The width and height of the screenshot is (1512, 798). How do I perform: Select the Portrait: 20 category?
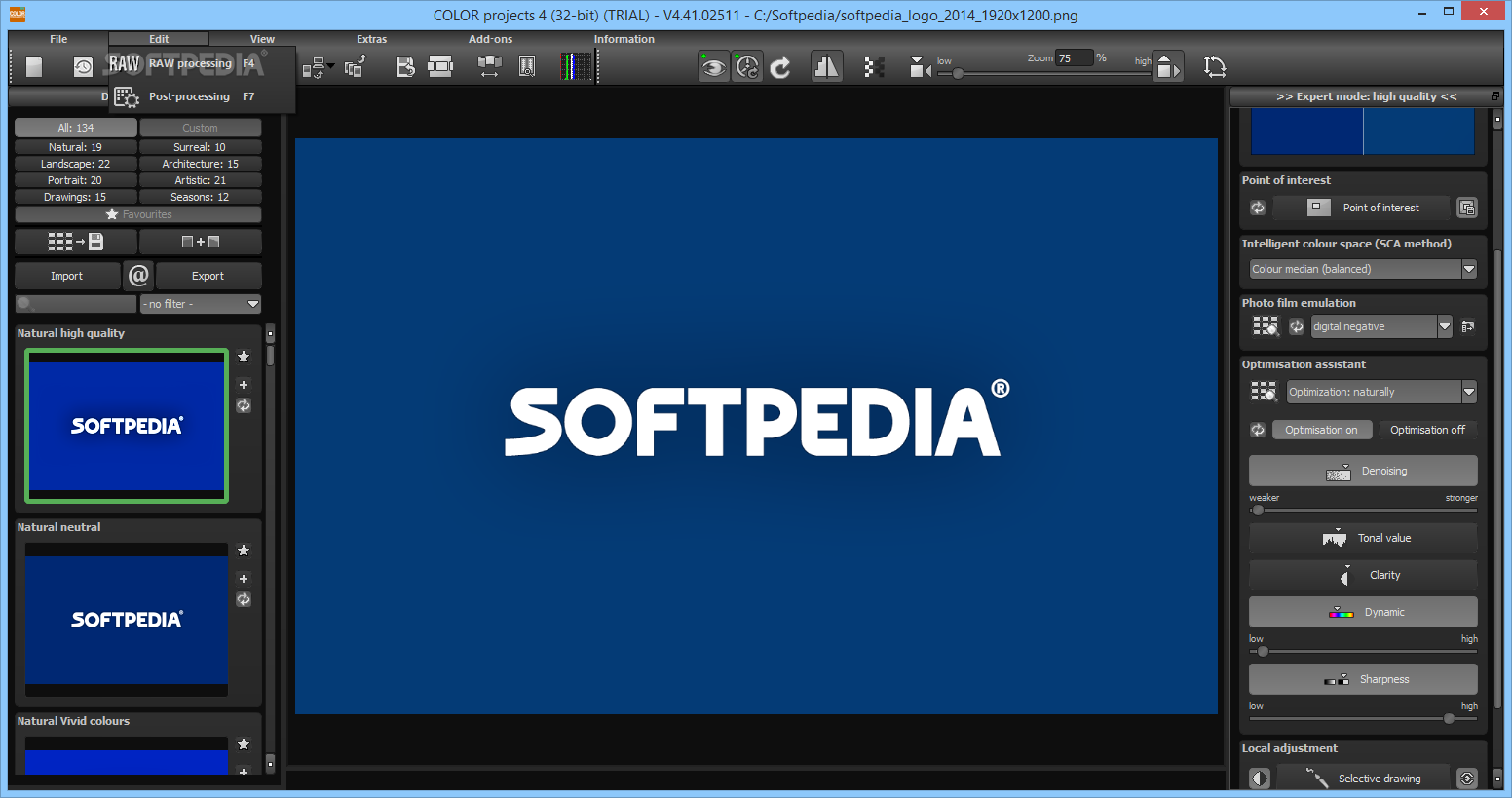coord(76,180)
